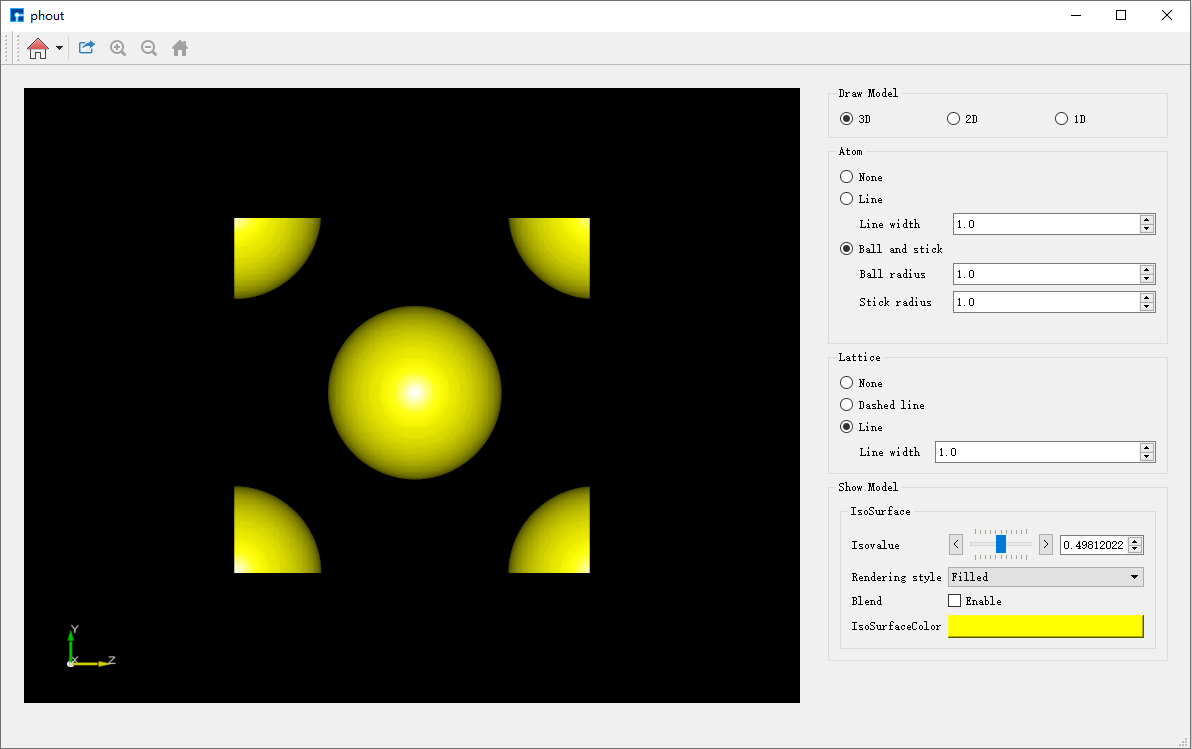1192x749 pixels.
Task: Pick a new IsoSurfaceColor from yellow swatch
Action: click(x=1045, y=626)
